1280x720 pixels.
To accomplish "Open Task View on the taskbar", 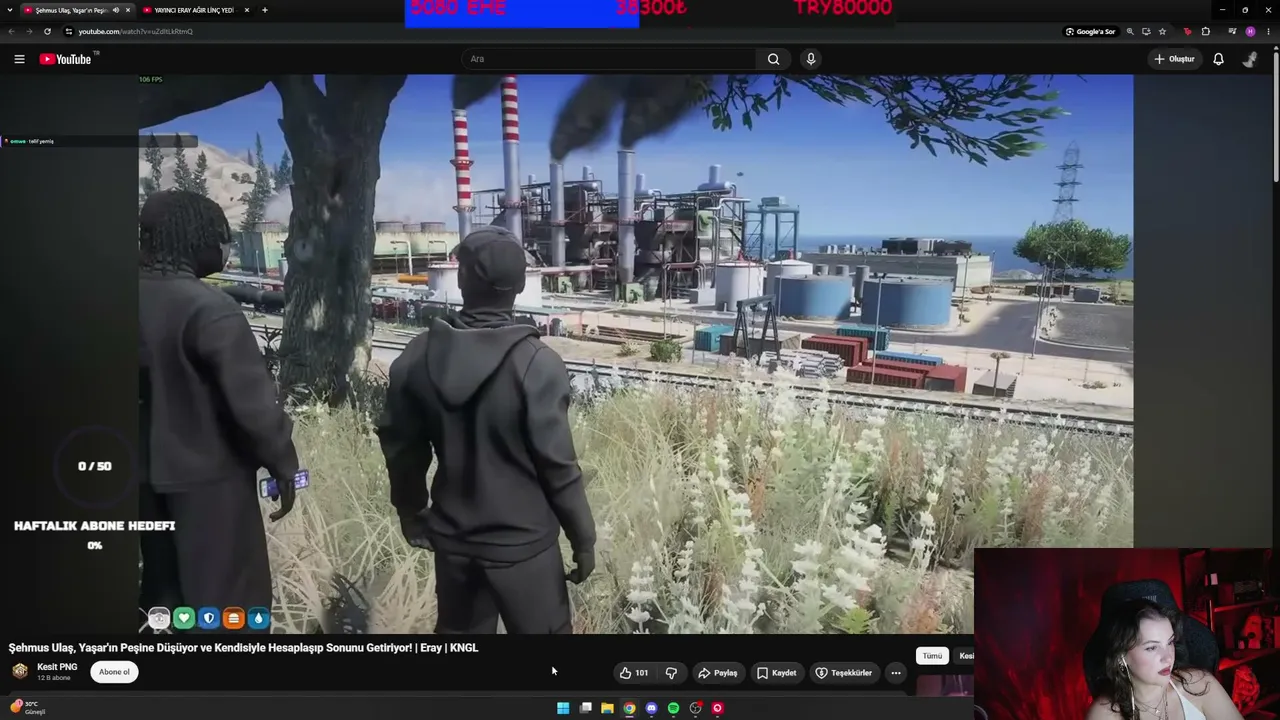I will [x=585, y=708].
